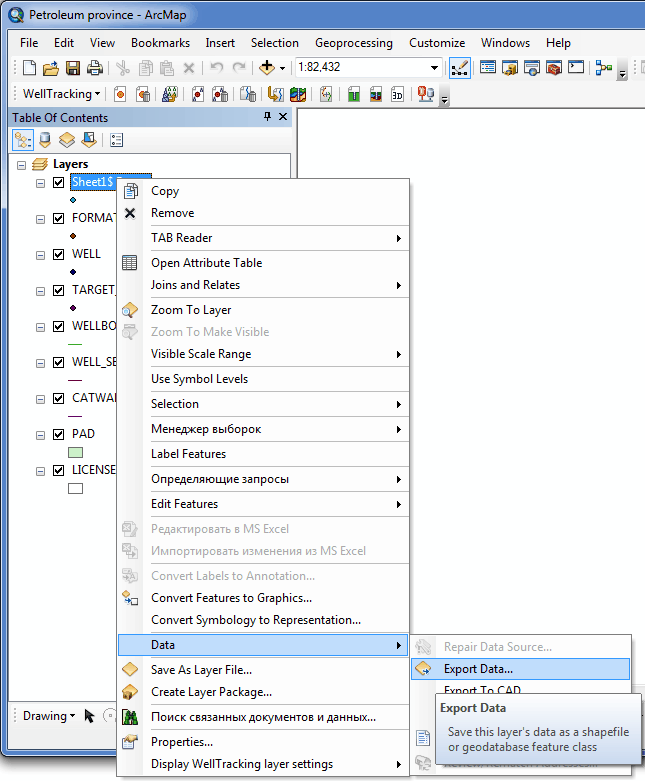The width and height of the screenshot is (645, 781).
Task: Click the green PAD symbol swatch
Action: 75,452
